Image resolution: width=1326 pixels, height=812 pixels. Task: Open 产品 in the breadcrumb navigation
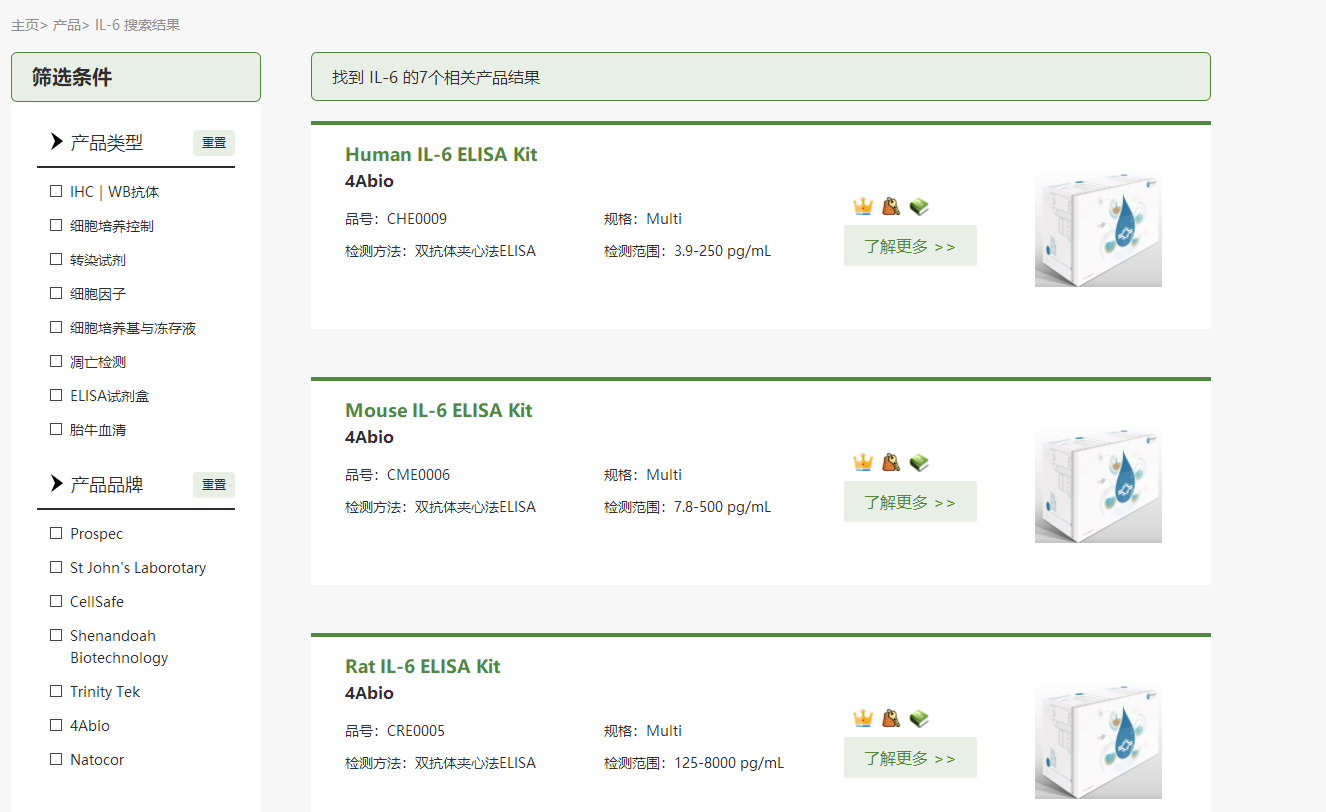point(66,25)
